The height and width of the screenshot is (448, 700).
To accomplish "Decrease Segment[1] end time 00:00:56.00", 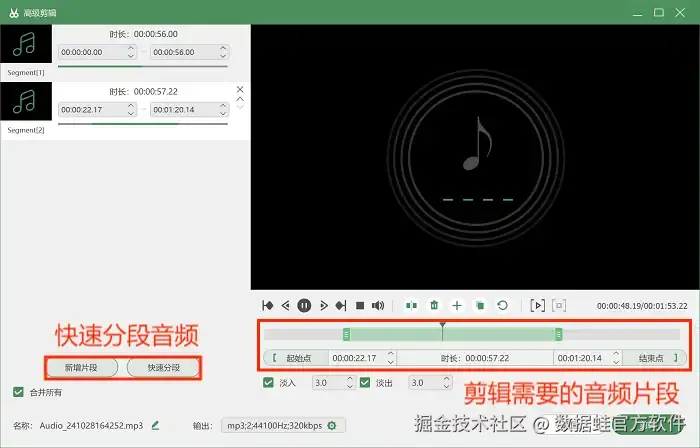I will click(223, 56).
